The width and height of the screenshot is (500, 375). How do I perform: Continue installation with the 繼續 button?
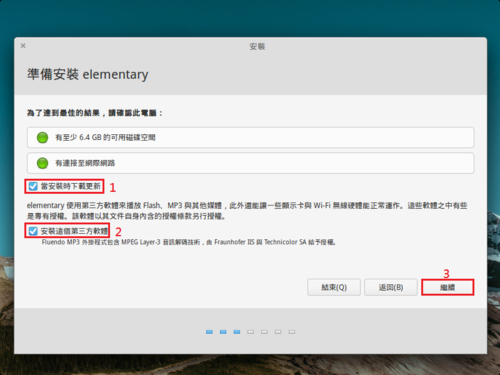(448, 287)
